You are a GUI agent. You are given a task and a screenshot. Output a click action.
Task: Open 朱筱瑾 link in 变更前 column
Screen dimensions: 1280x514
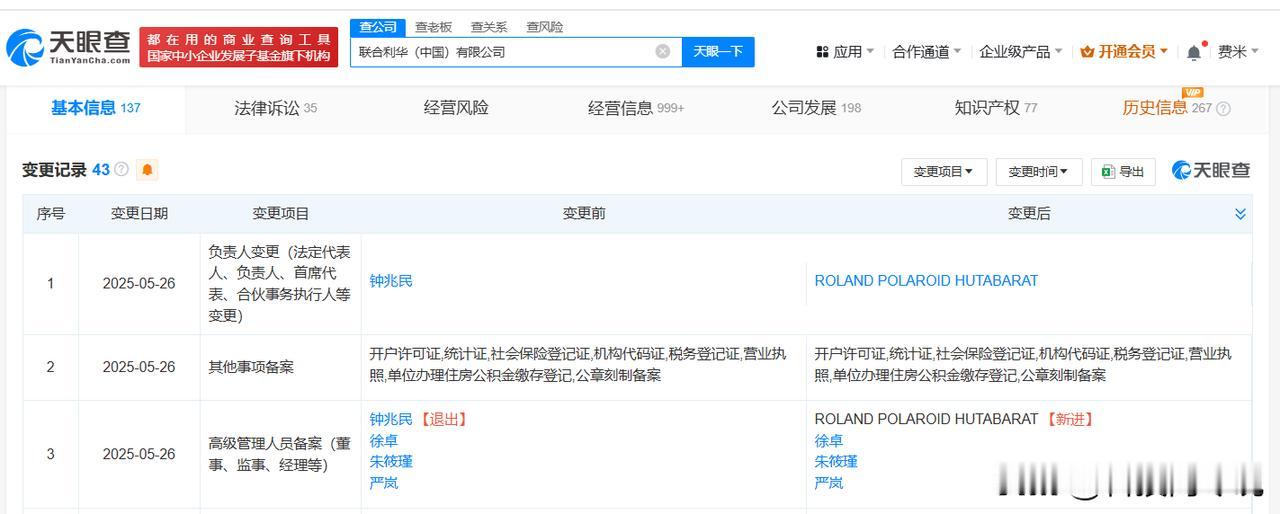pyautogui.click(x=391, y=462)
